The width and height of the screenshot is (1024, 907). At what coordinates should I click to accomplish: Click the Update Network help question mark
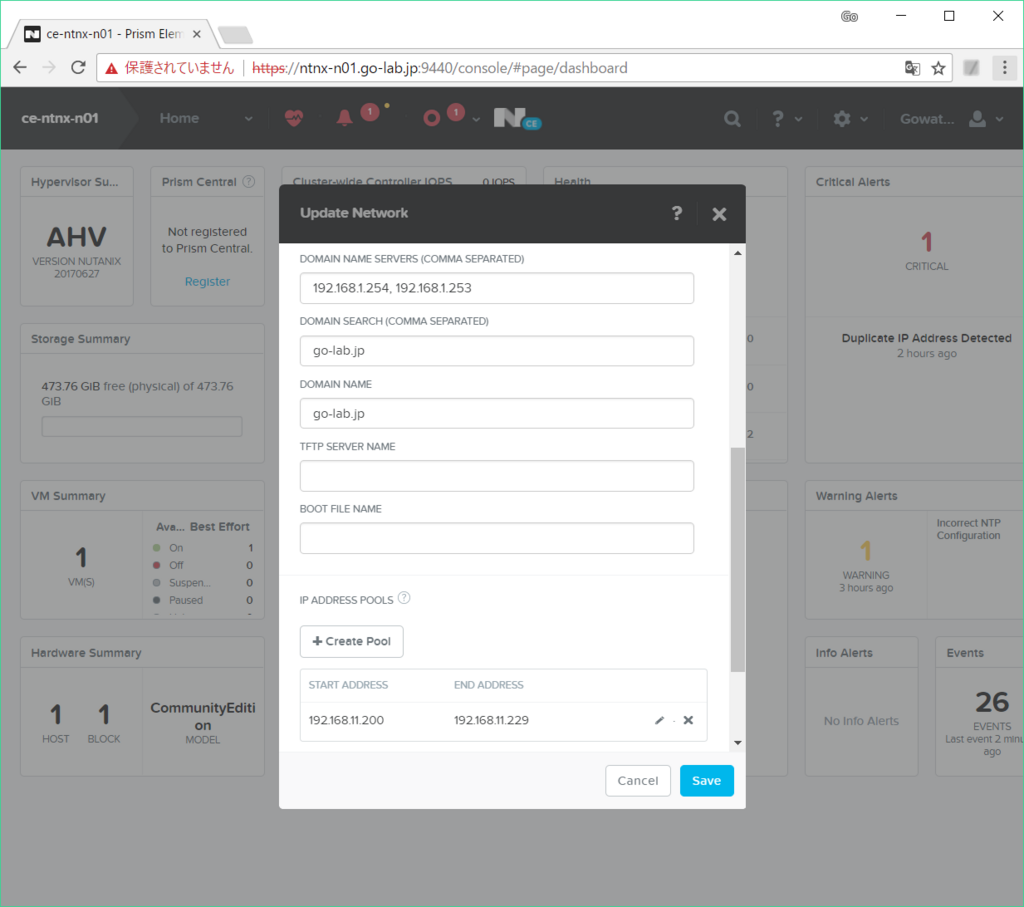point(677,213)
